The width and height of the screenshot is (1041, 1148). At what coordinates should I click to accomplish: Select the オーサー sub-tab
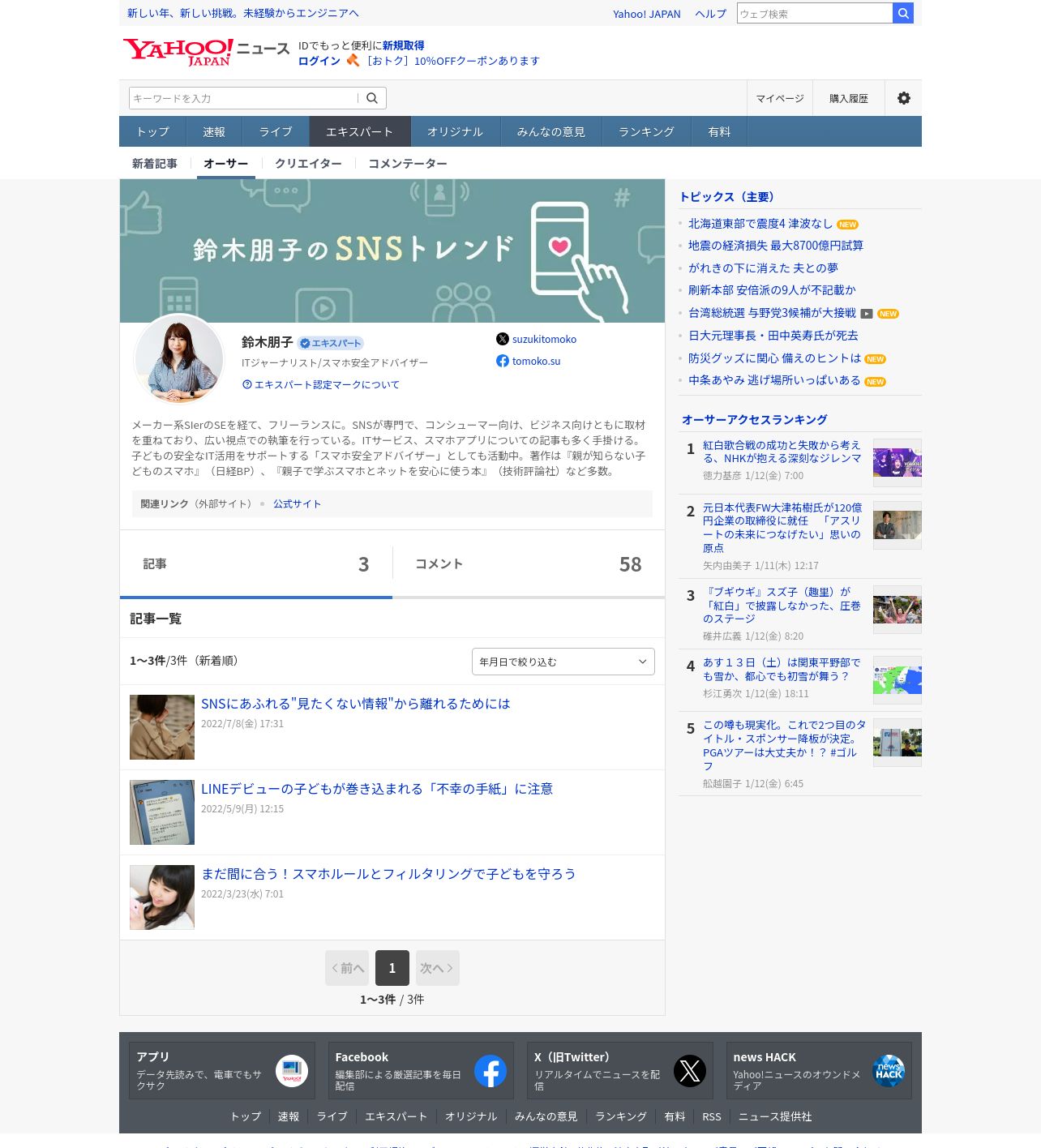coord(226,163)
